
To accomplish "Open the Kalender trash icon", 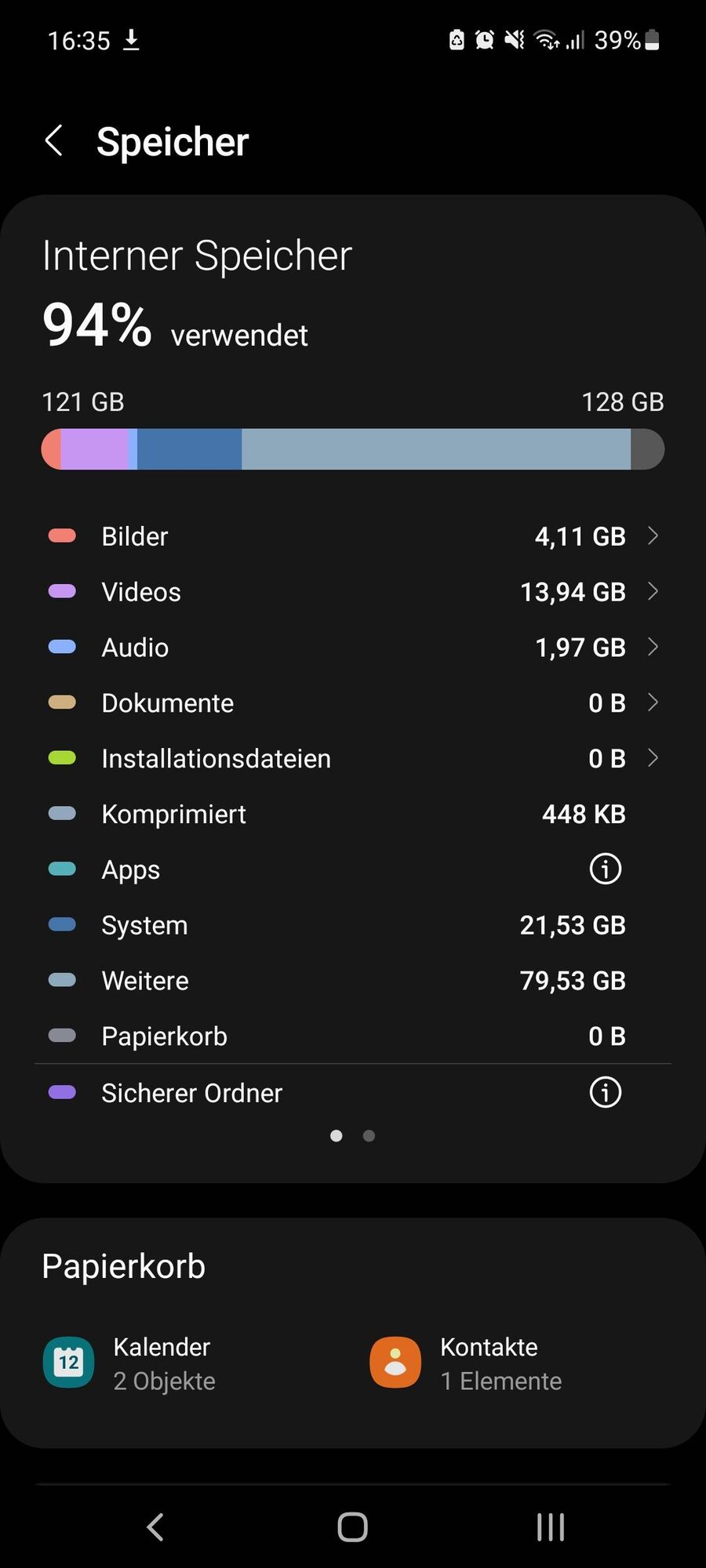I will coord(68,1362).
